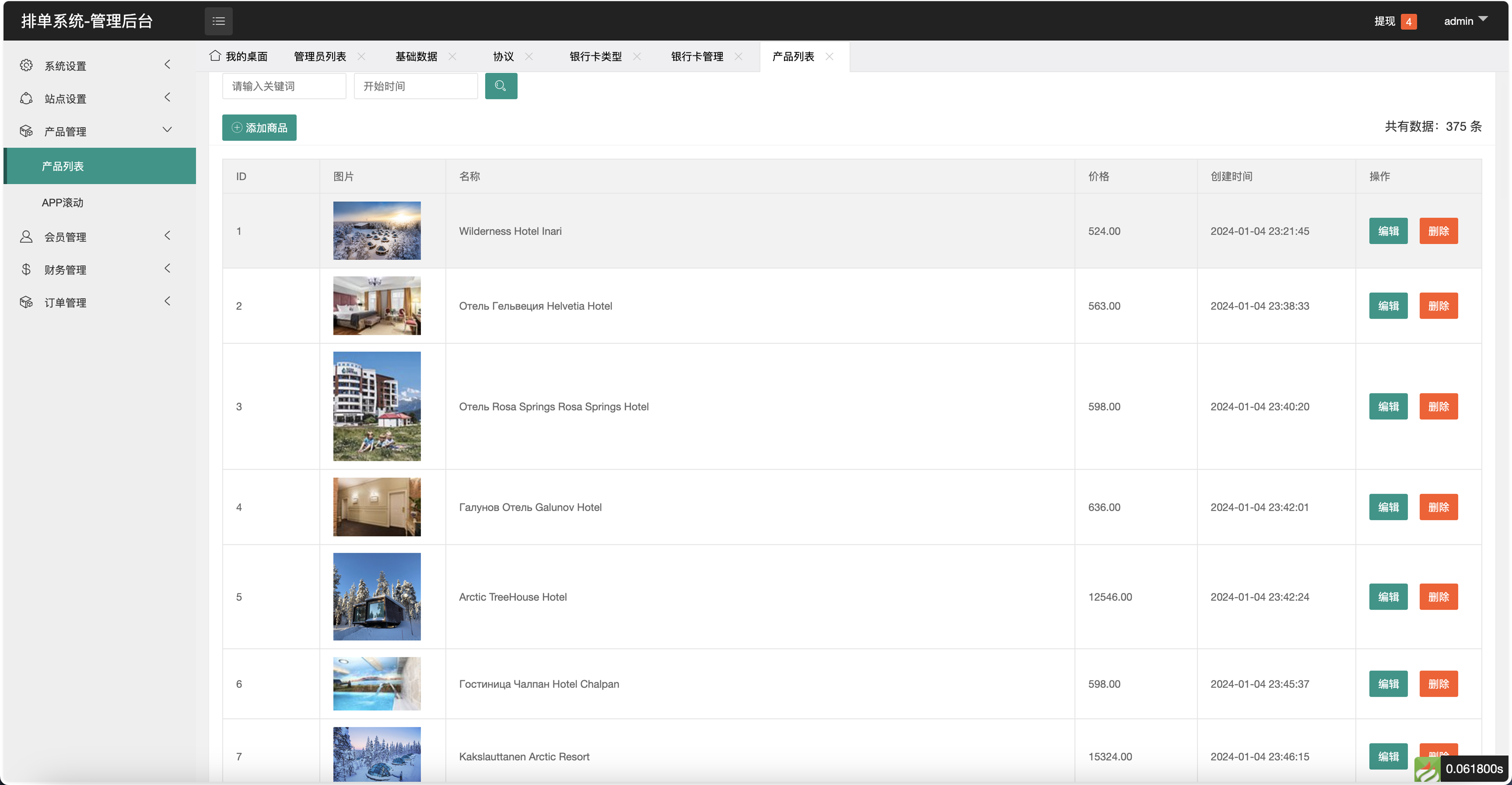Delete the Wilderness Hotel Inari product
The width and height of the screenshot is (1512, 785).
click(x=1438, y=231)
